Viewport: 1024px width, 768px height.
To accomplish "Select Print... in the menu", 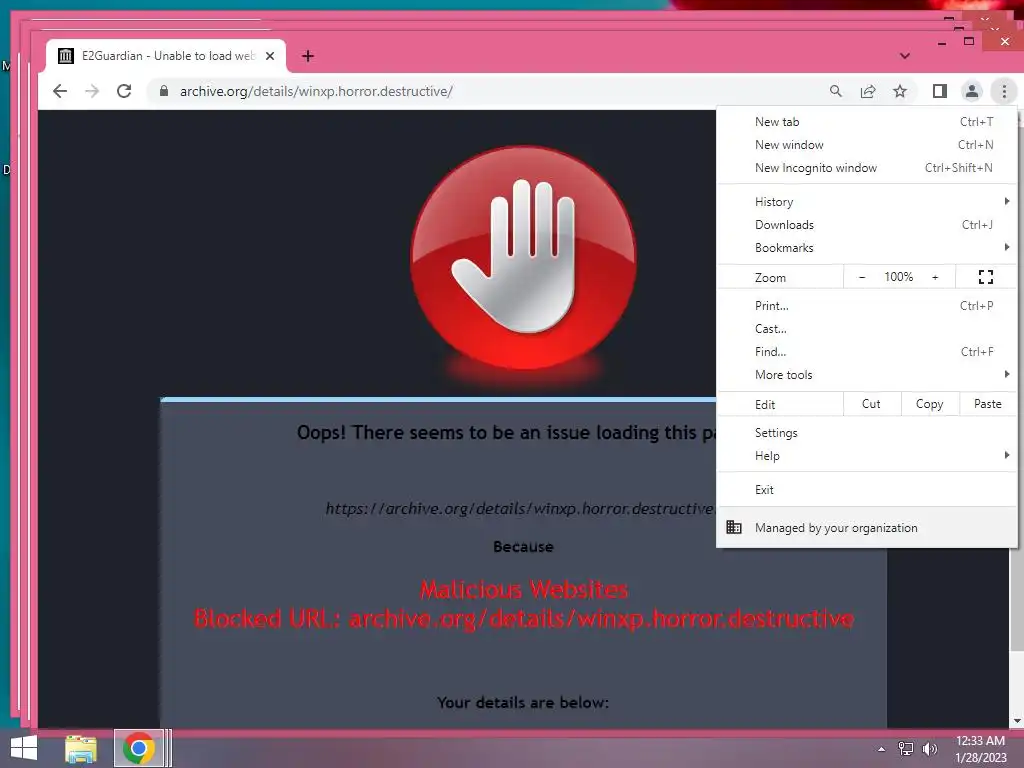I will click(x=867, y=306).
